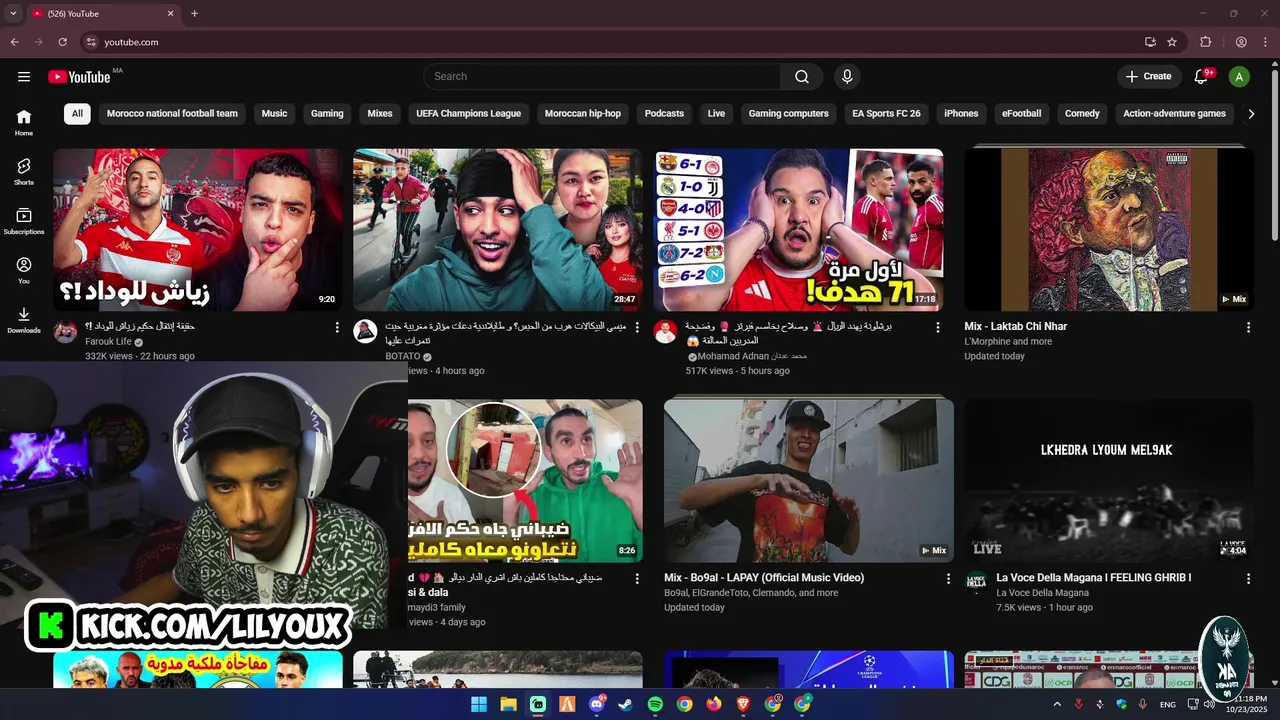Viewport: 1280px width, 720px height.
Task: Click the install app icon in address bar
Action: [1150, 42]
